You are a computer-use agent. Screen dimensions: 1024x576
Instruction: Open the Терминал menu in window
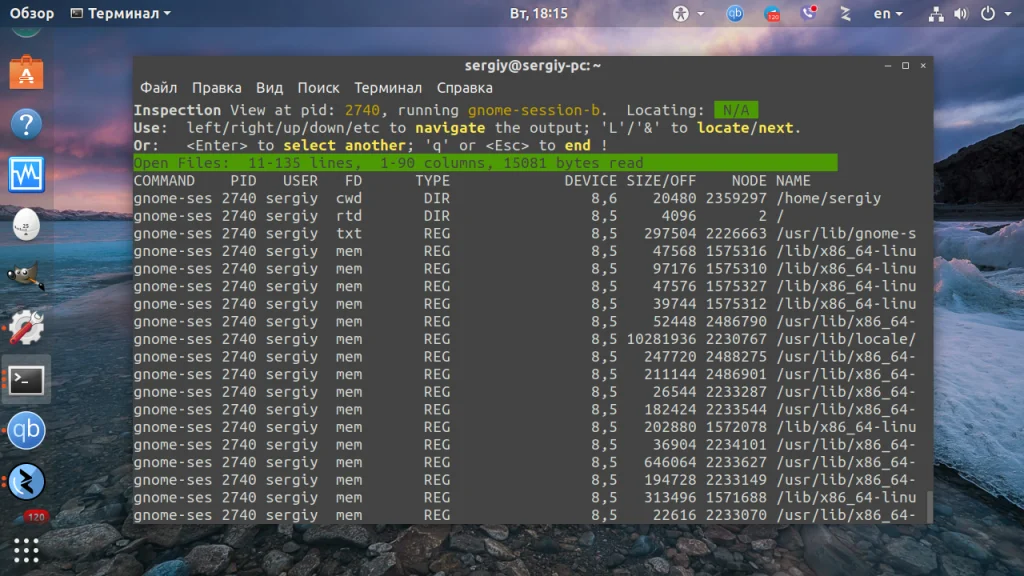point(388,88)
